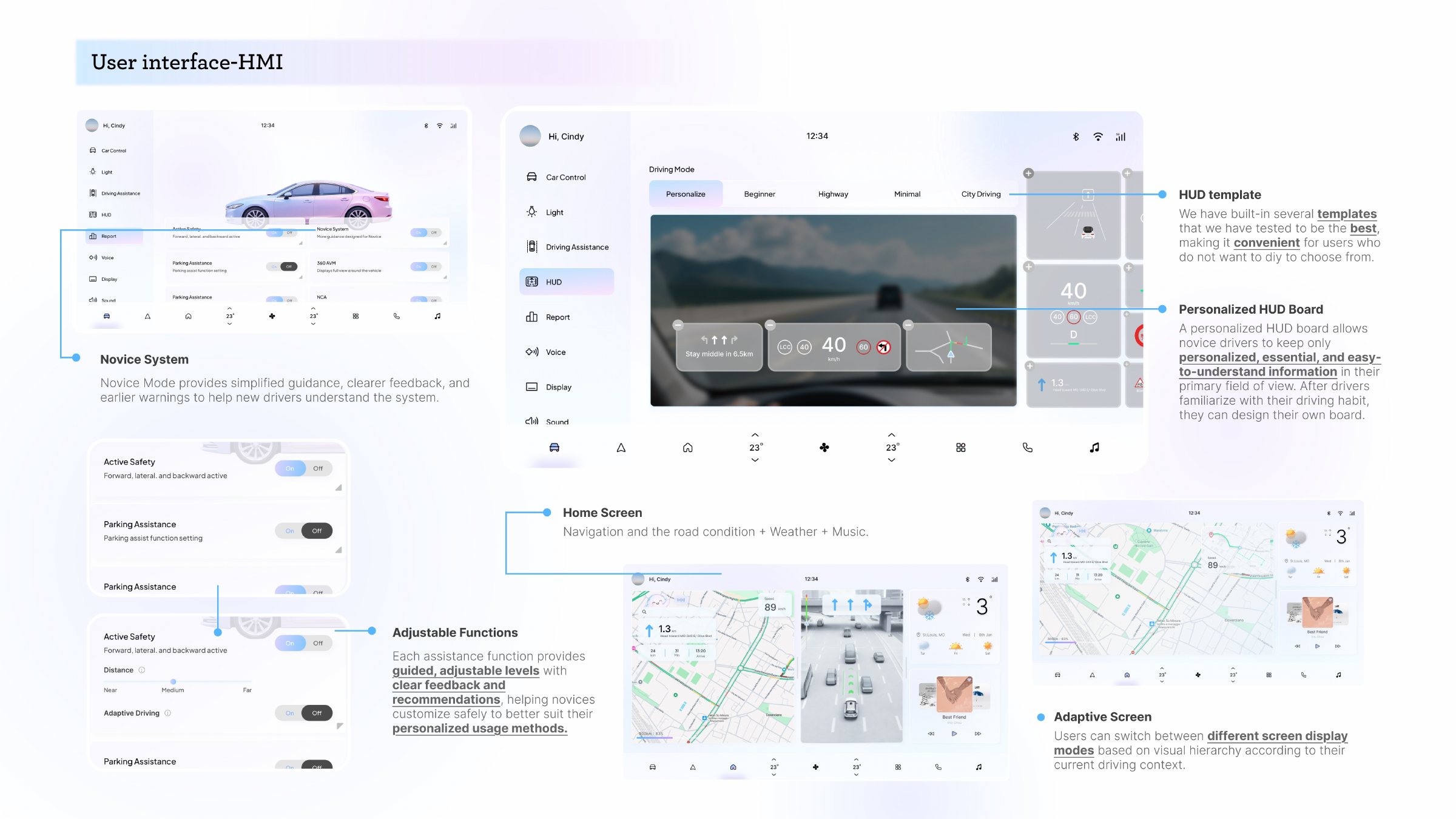Switch to the Minimal driving mode tab
Viewport: 1456px width, 819px height.
point(907,194)
